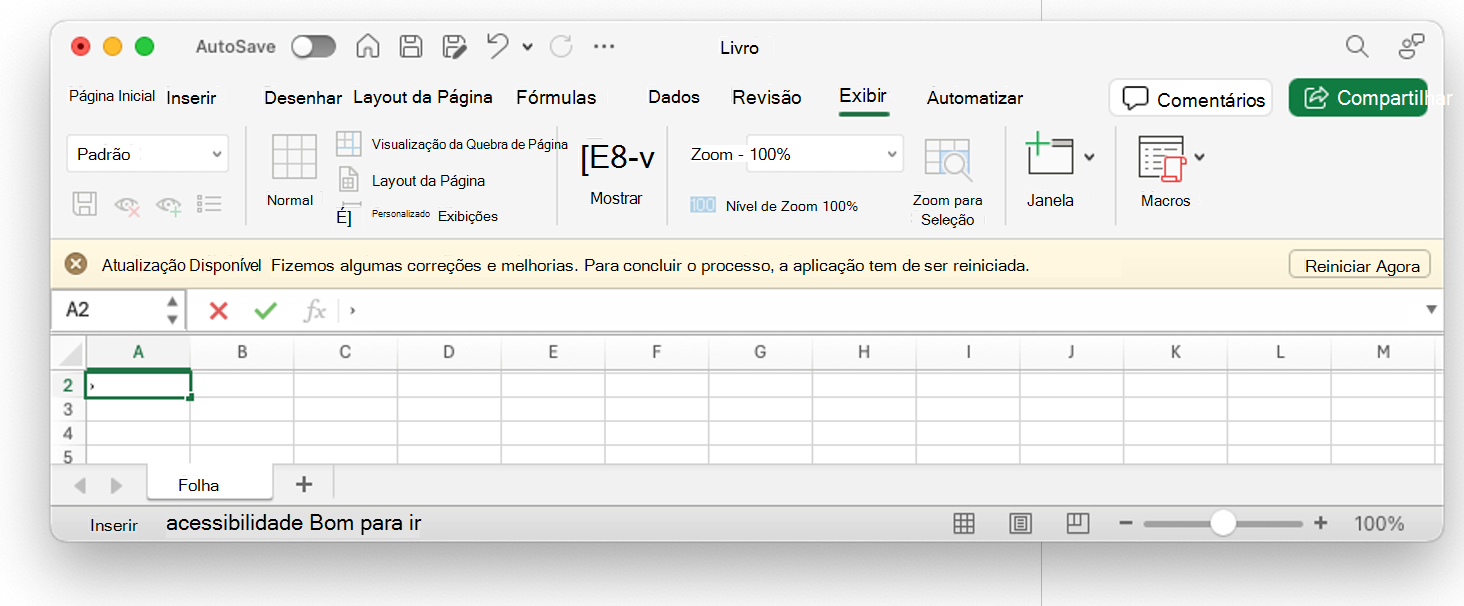Open the Dados tab
The width and height of the screenshot is (1464, 606).
tap(674, 97)
